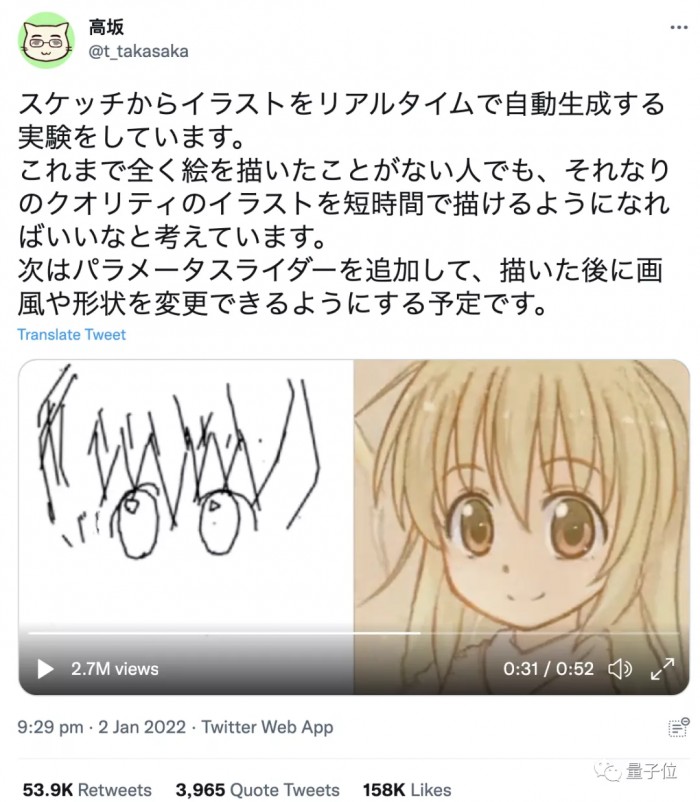Image resolution: width=700 pixels, height=802 pixels.
Task: Click the generated anime illustration
Action: click(522, 491)
